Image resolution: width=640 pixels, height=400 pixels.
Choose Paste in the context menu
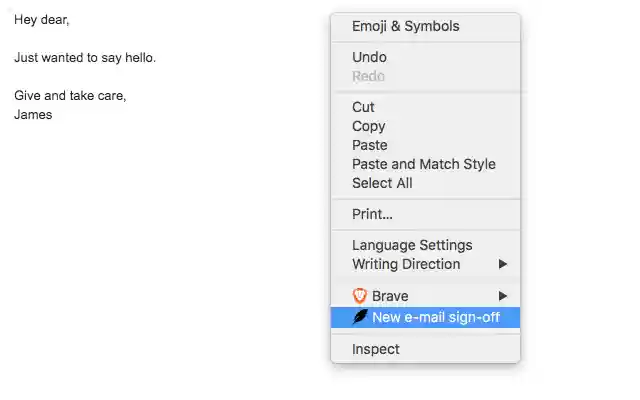pyautogui.click(x=369, y=145)
